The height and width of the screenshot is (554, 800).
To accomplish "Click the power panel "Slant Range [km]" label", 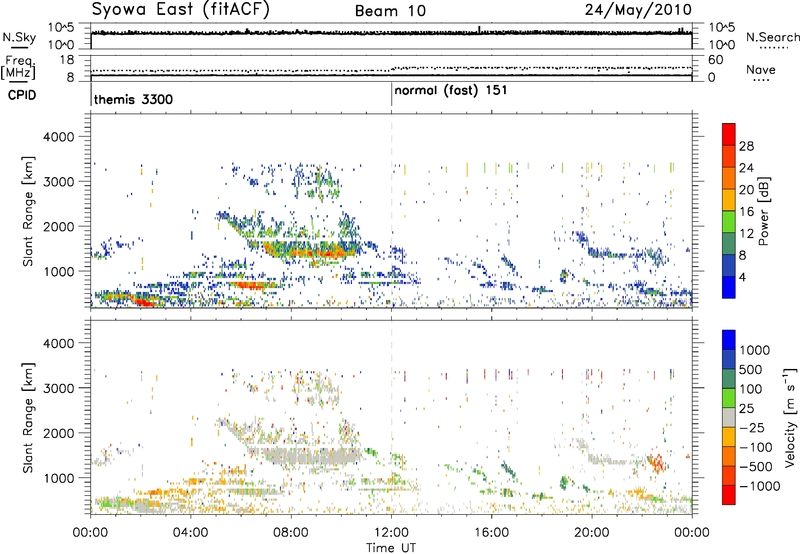I will click(28, 211).
